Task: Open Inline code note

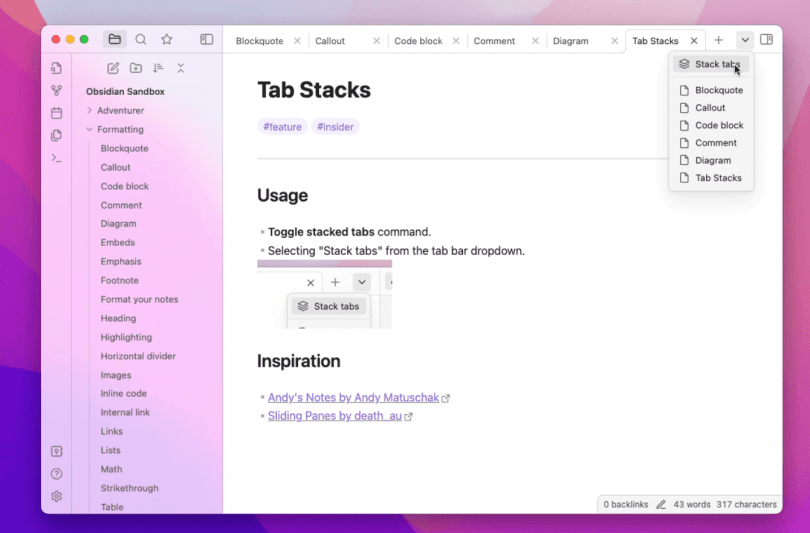Action: click(x=123, y=394)
